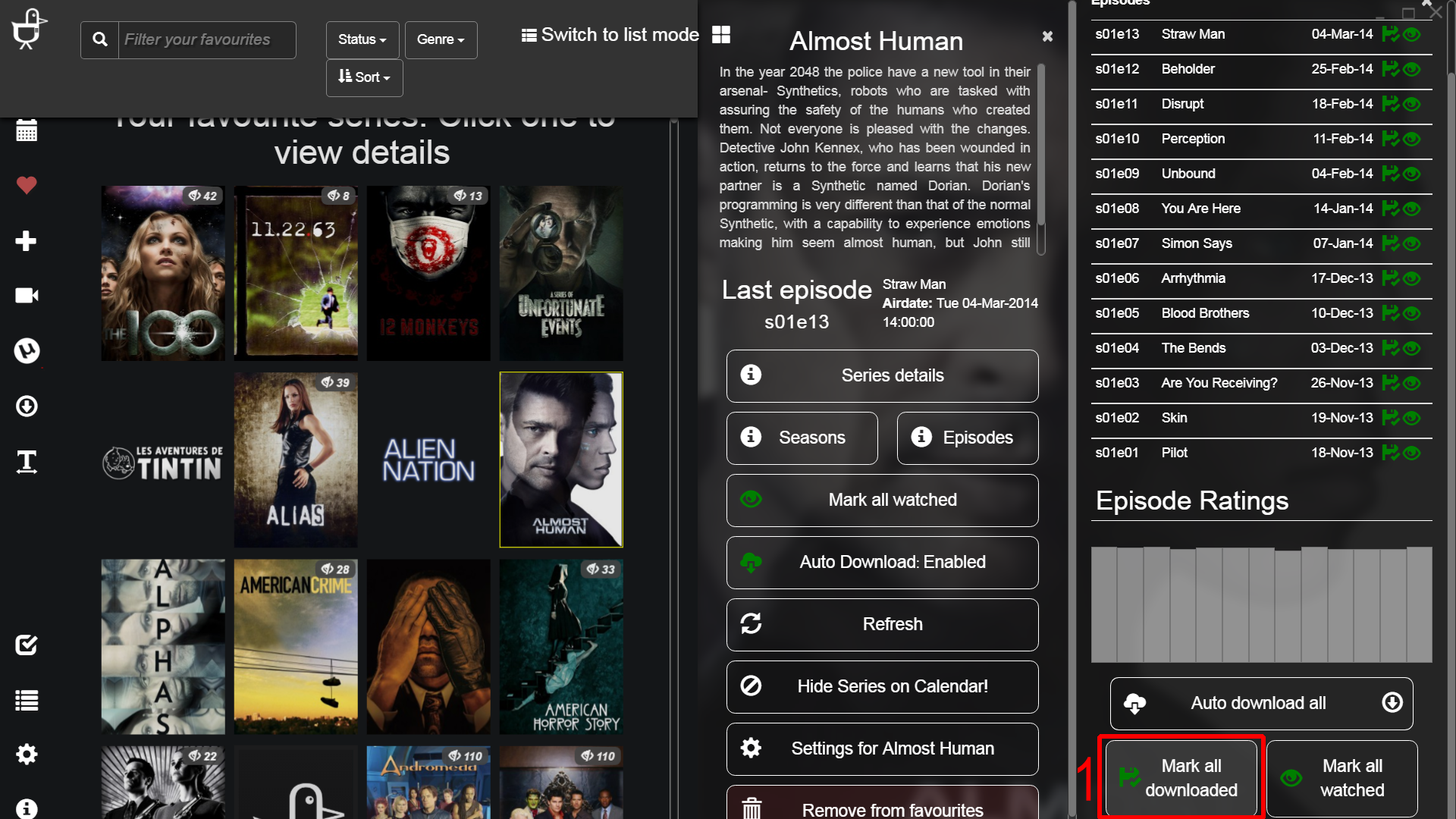Click the red heart favourites icon

pyautogui.click(x=27, y=185)
